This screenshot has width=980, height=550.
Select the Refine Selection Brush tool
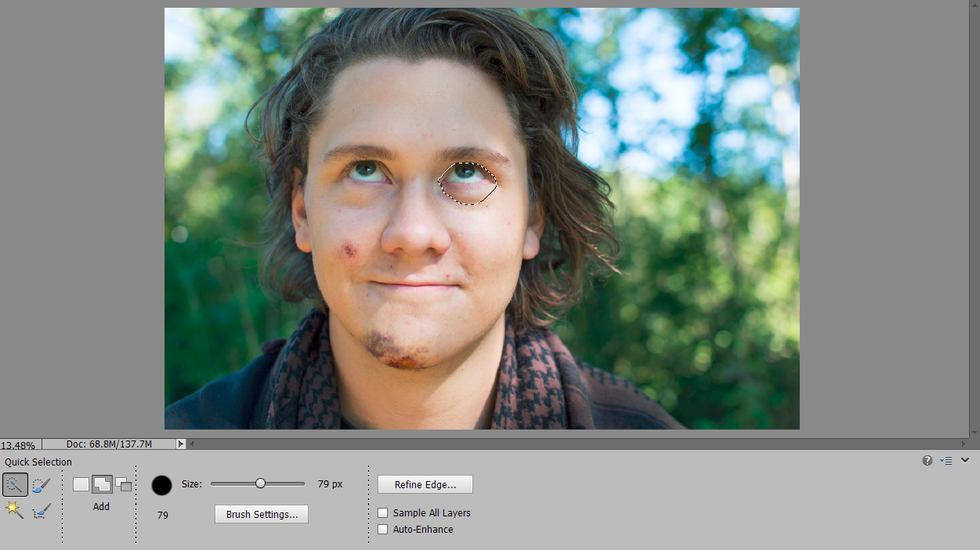(x=41, y=511)
